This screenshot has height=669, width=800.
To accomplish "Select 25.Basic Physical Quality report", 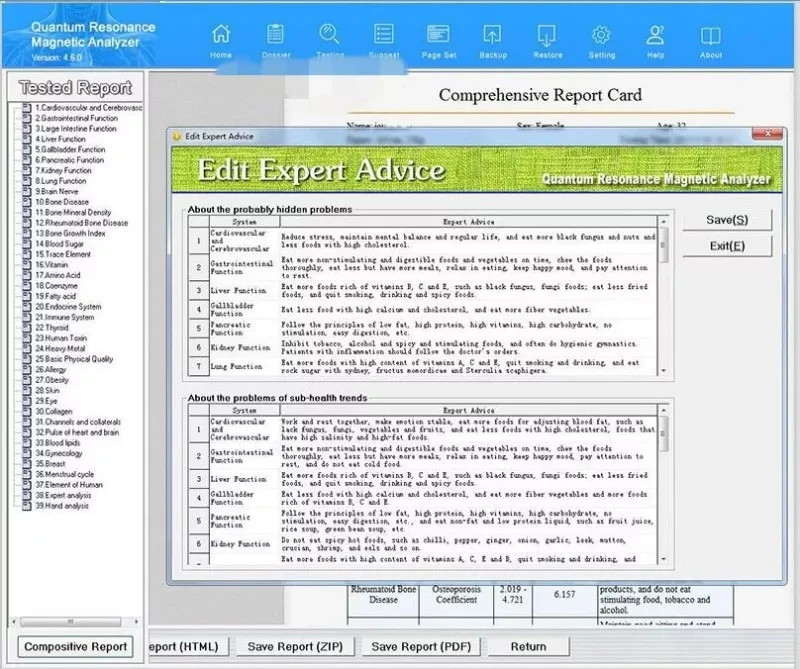I will coord(74,359).
